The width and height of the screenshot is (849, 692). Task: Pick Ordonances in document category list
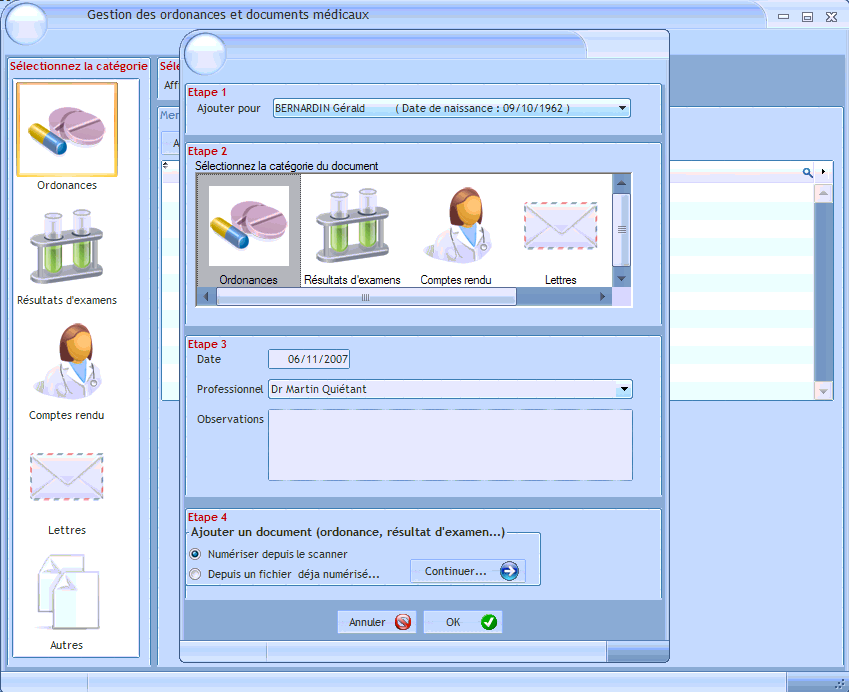pos(248,228)
